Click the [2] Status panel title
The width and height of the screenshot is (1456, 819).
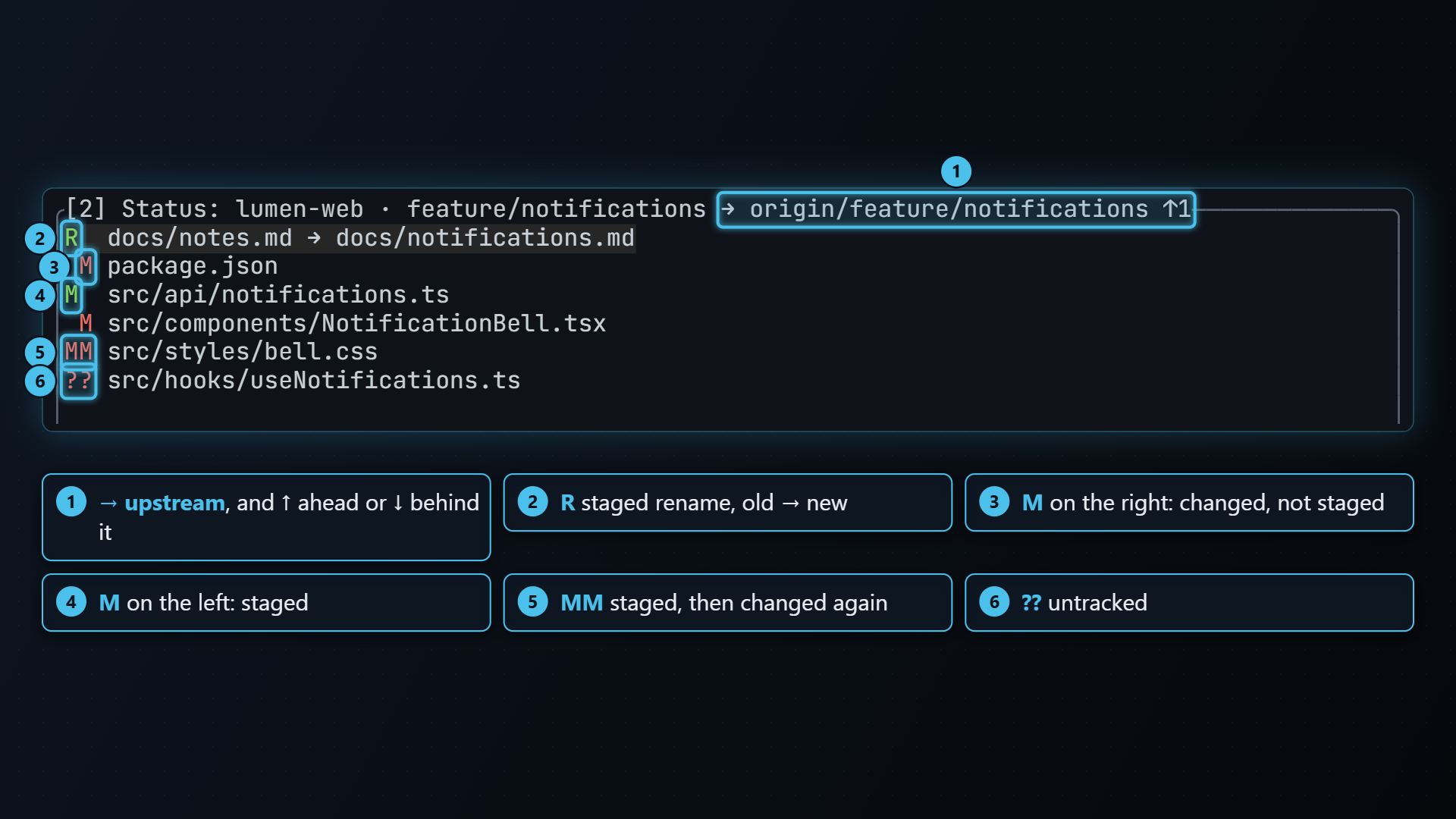pos(142,209)
